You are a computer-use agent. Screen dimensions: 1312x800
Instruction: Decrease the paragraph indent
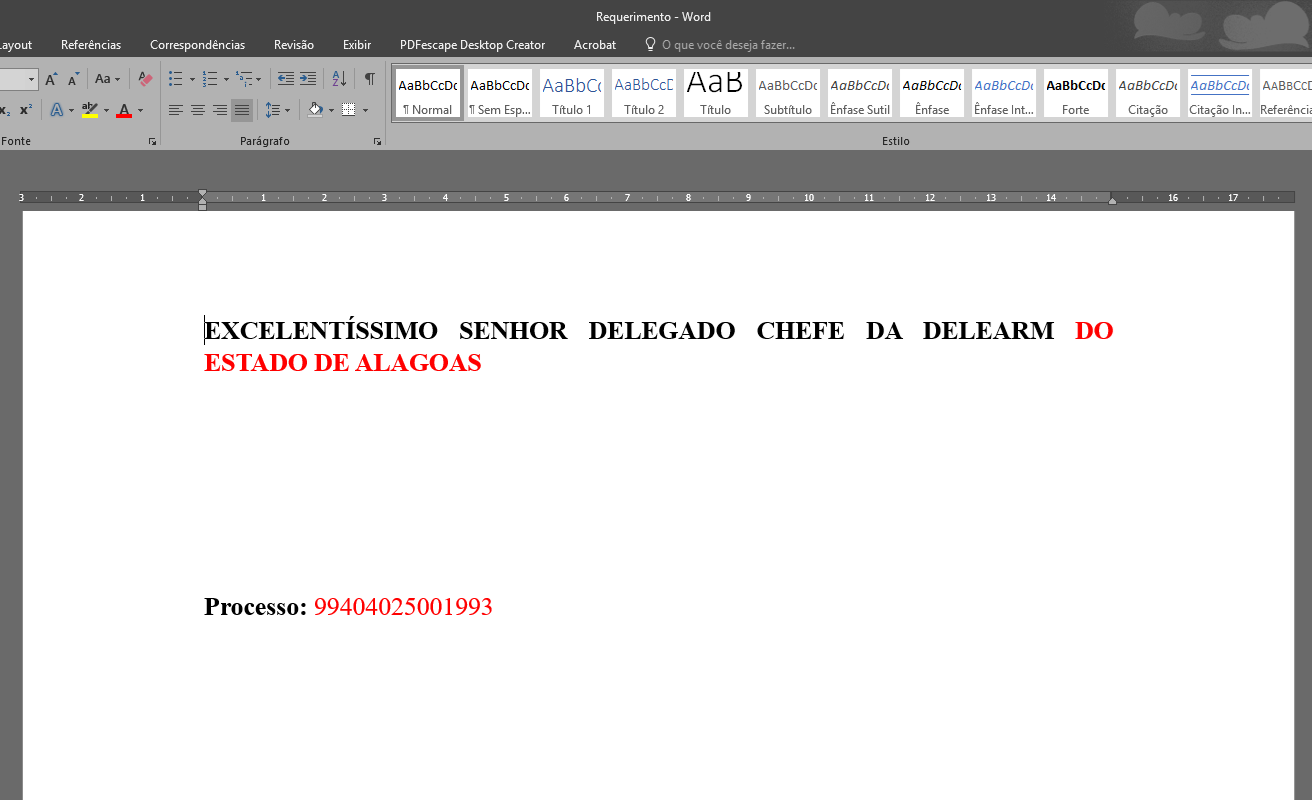[286, 79]
